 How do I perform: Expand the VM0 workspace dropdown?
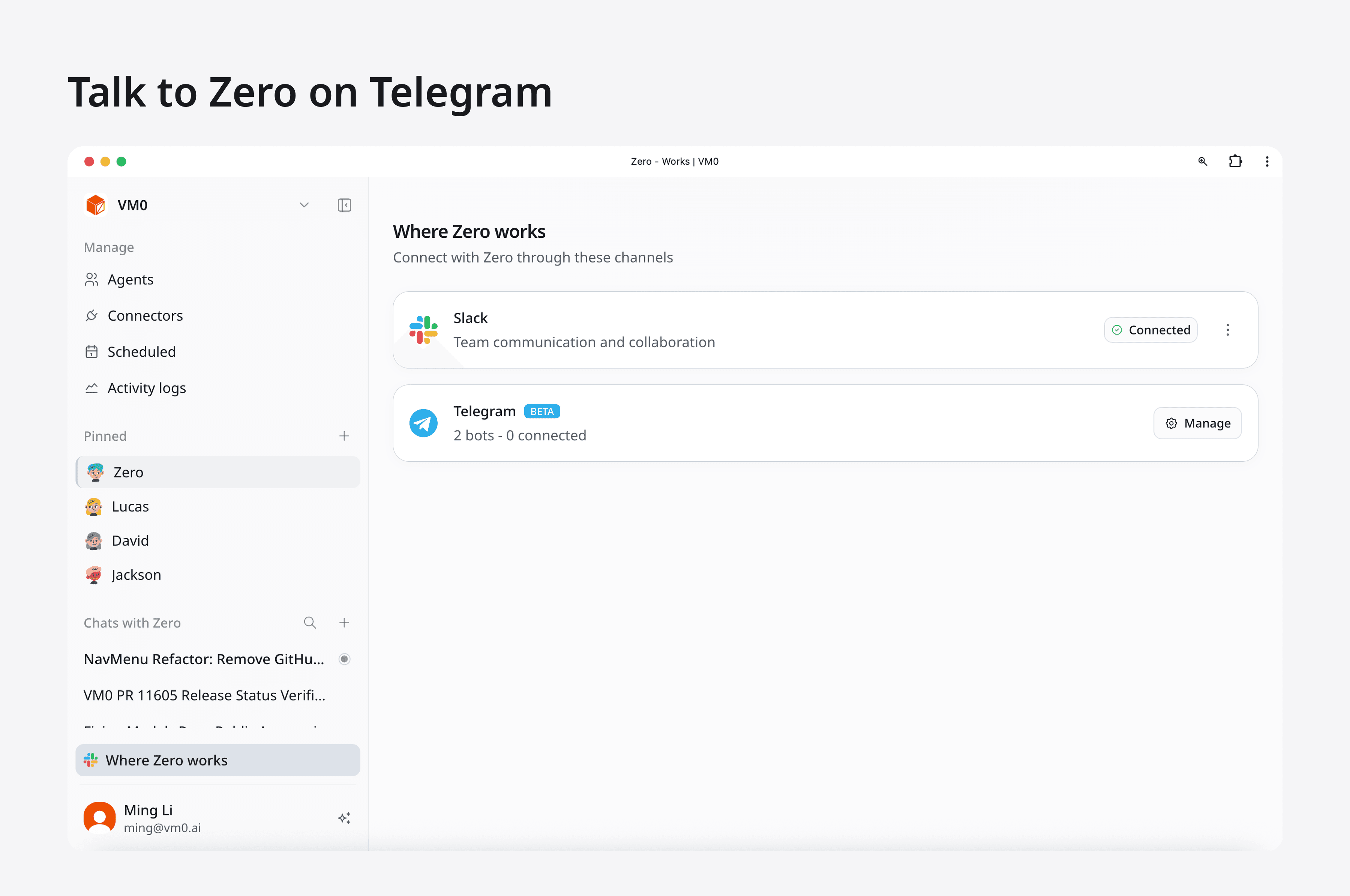click(x=304, y=205)
